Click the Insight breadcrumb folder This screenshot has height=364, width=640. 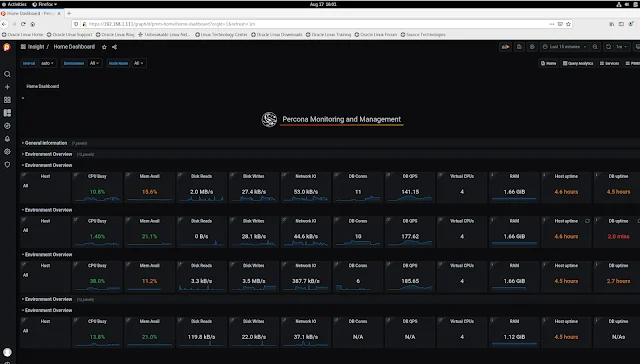pyautogui.click(x=36, y=47)
